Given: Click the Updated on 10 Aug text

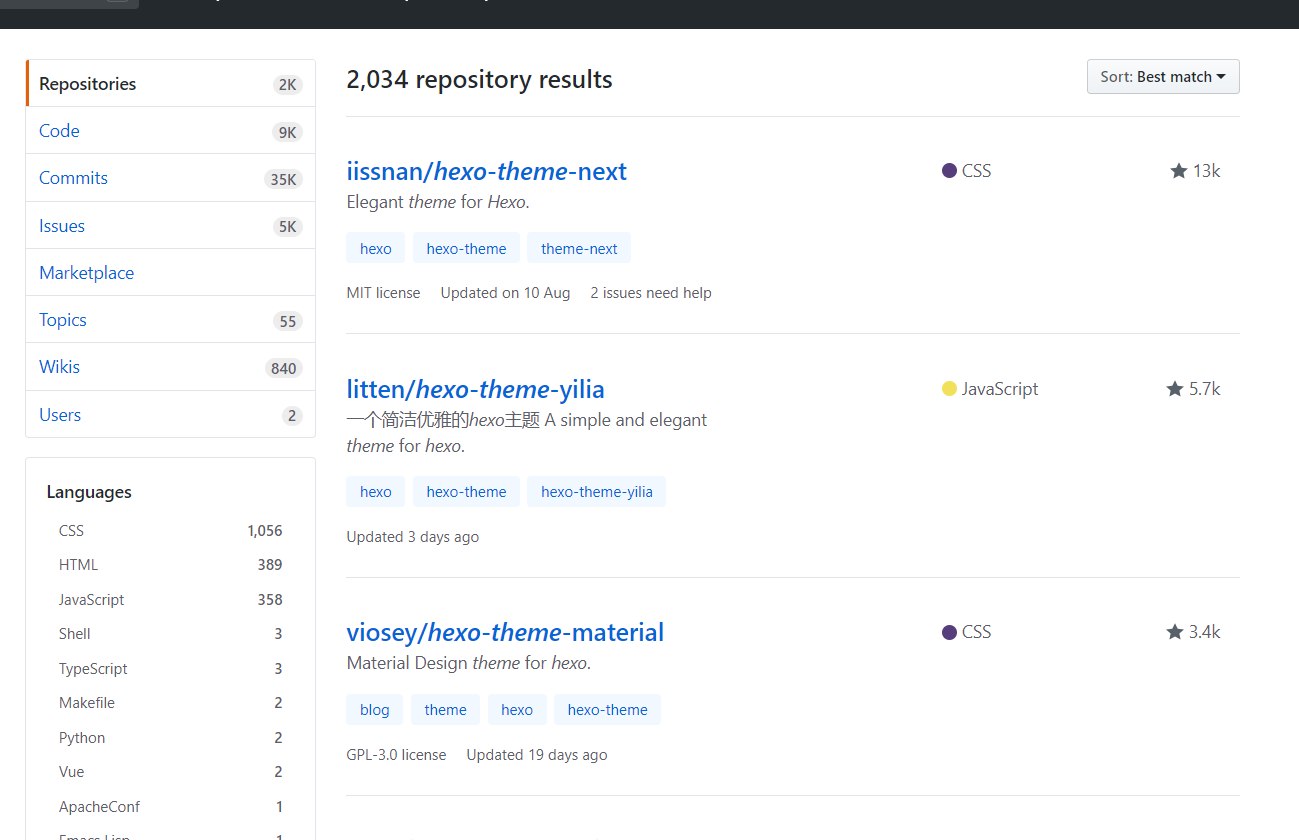Looking at the screenshot, I should click(505, 293).
